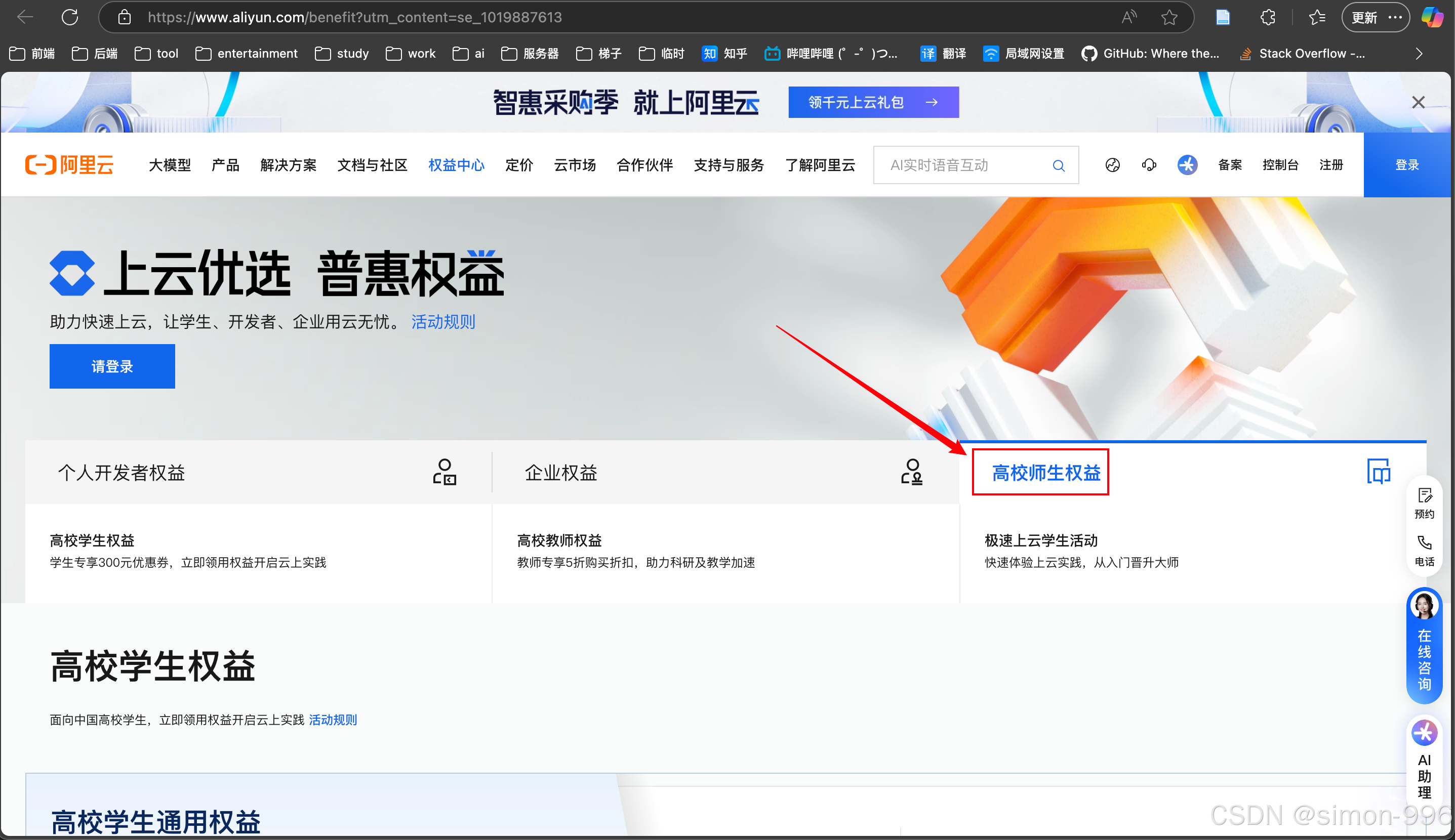Open the 产品 nav menu
This screenshot has height=840, width=1455.
point(225,165)
